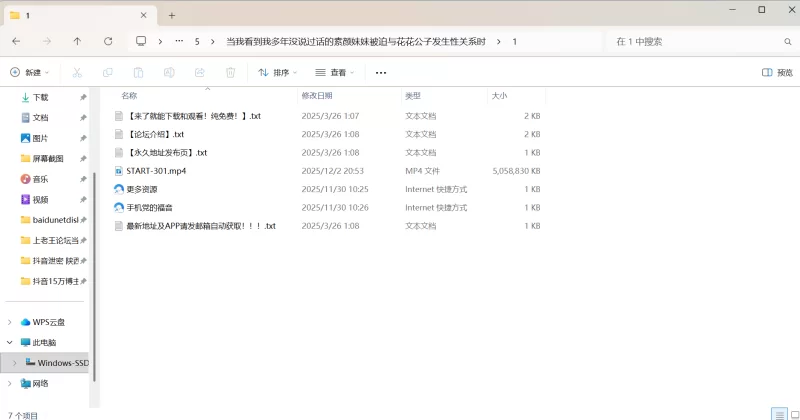Click the Copy icon in toolbar
The height and width of the screenshot is (420, 800).
point(108,72)
